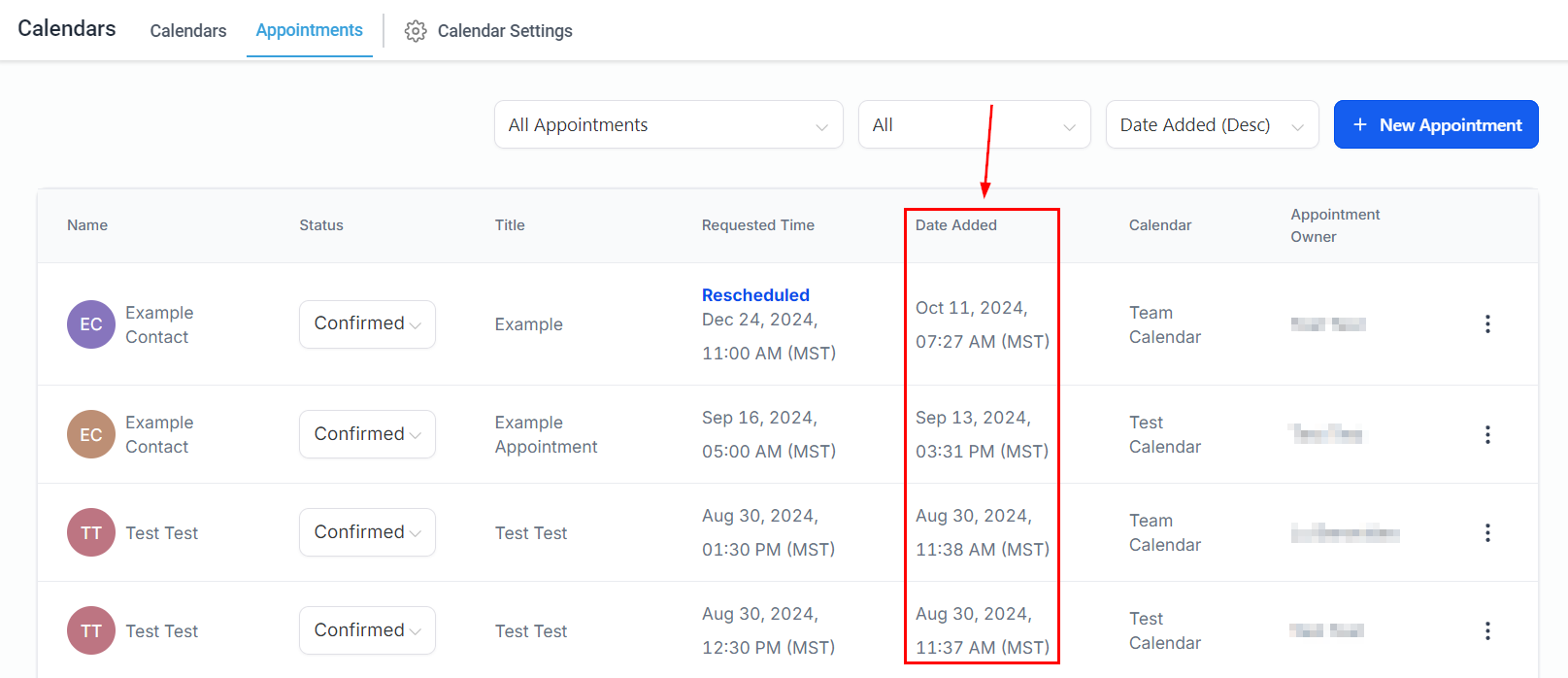Click the Date Added column header

pyautogui.click(x=956, y=225)
